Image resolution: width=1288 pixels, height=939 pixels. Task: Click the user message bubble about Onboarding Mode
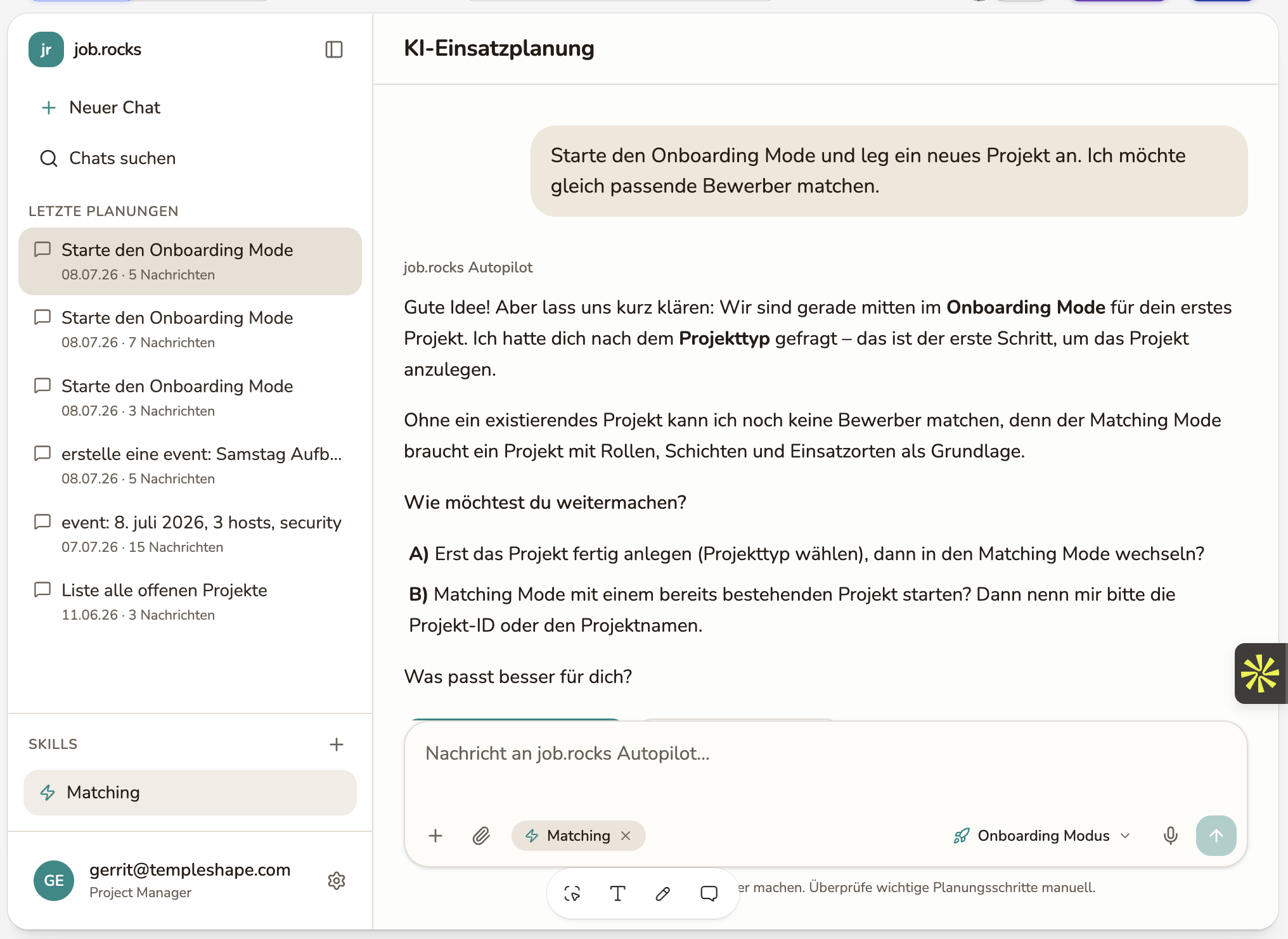(889, 171)
